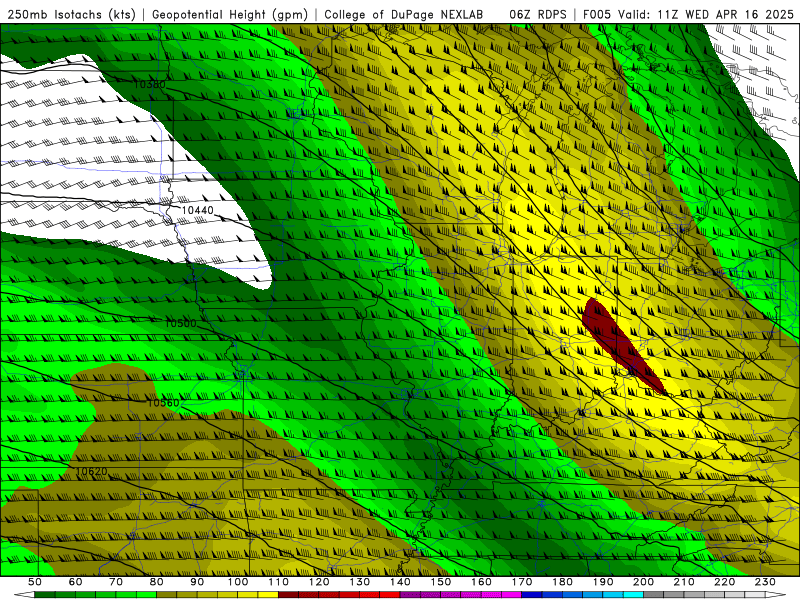
Task: Click the '250mb Isotachs (kts)' title text
Action: (71, 14)
